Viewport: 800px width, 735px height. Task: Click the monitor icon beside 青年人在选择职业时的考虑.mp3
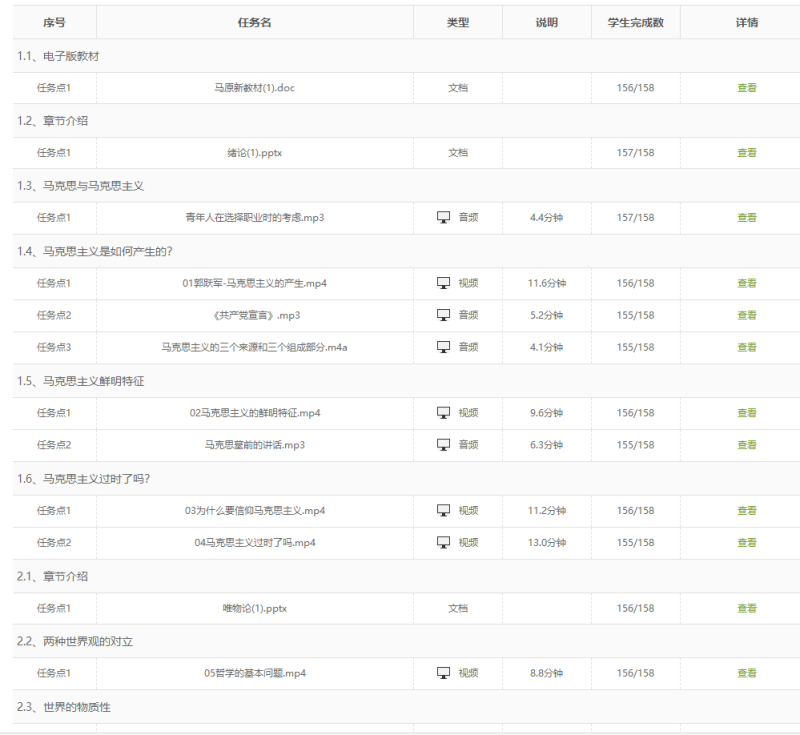coord(444,217)
